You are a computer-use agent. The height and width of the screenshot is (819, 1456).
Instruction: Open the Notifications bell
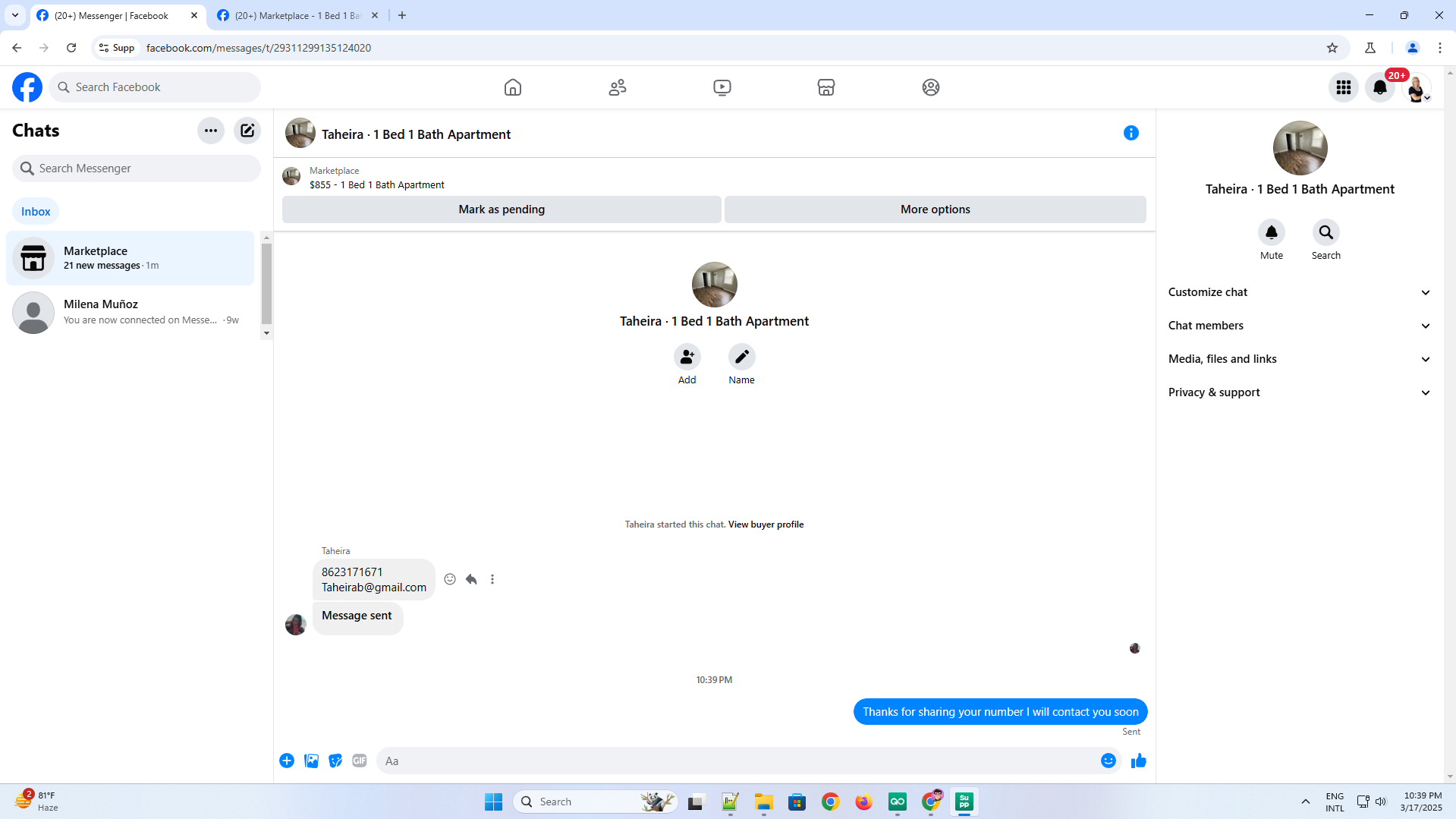[1380, 87]
